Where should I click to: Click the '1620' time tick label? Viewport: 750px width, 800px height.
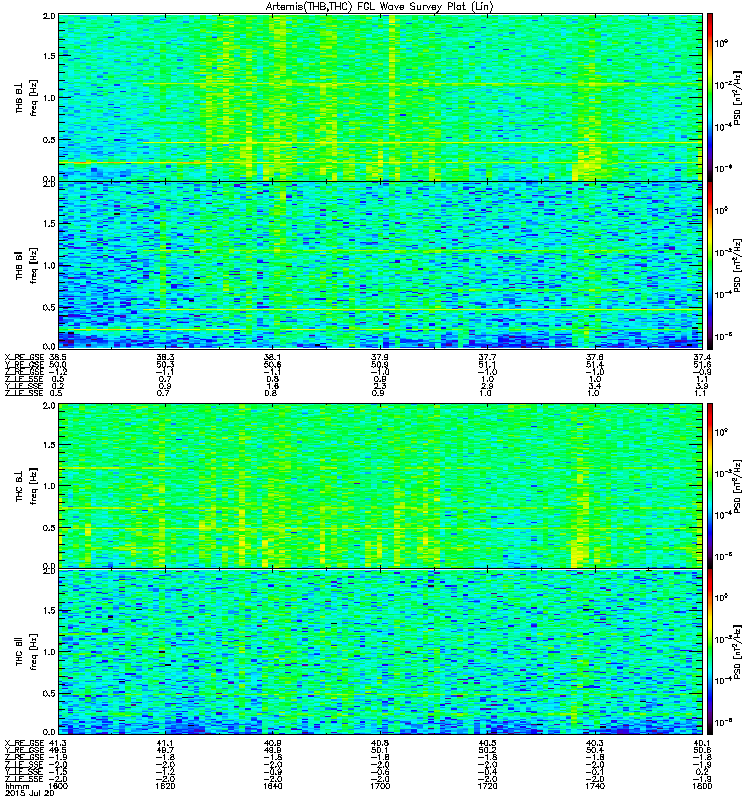[165, 786]
